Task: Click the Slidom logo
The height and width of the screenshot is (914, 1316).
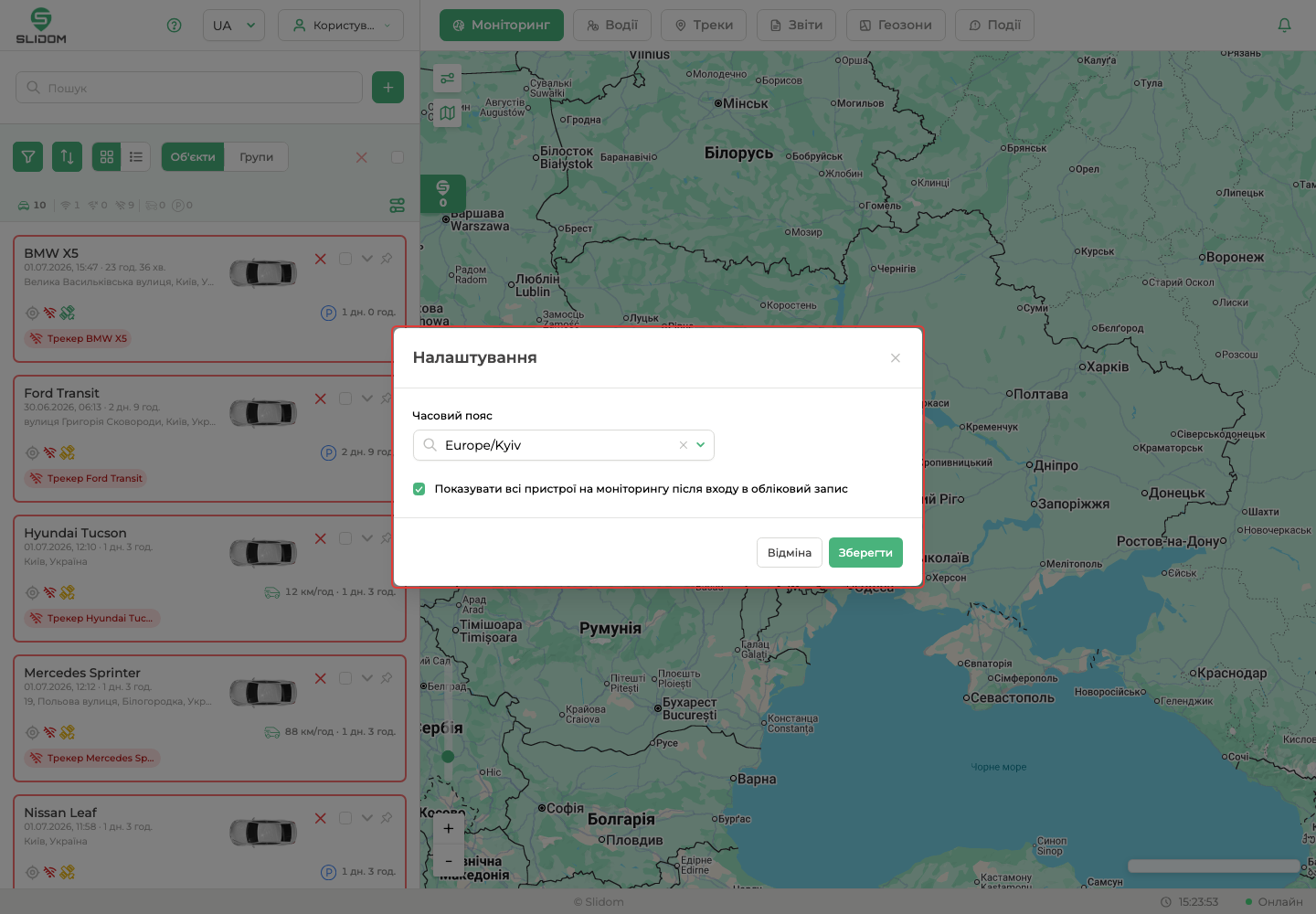Action: pos(41,26)
